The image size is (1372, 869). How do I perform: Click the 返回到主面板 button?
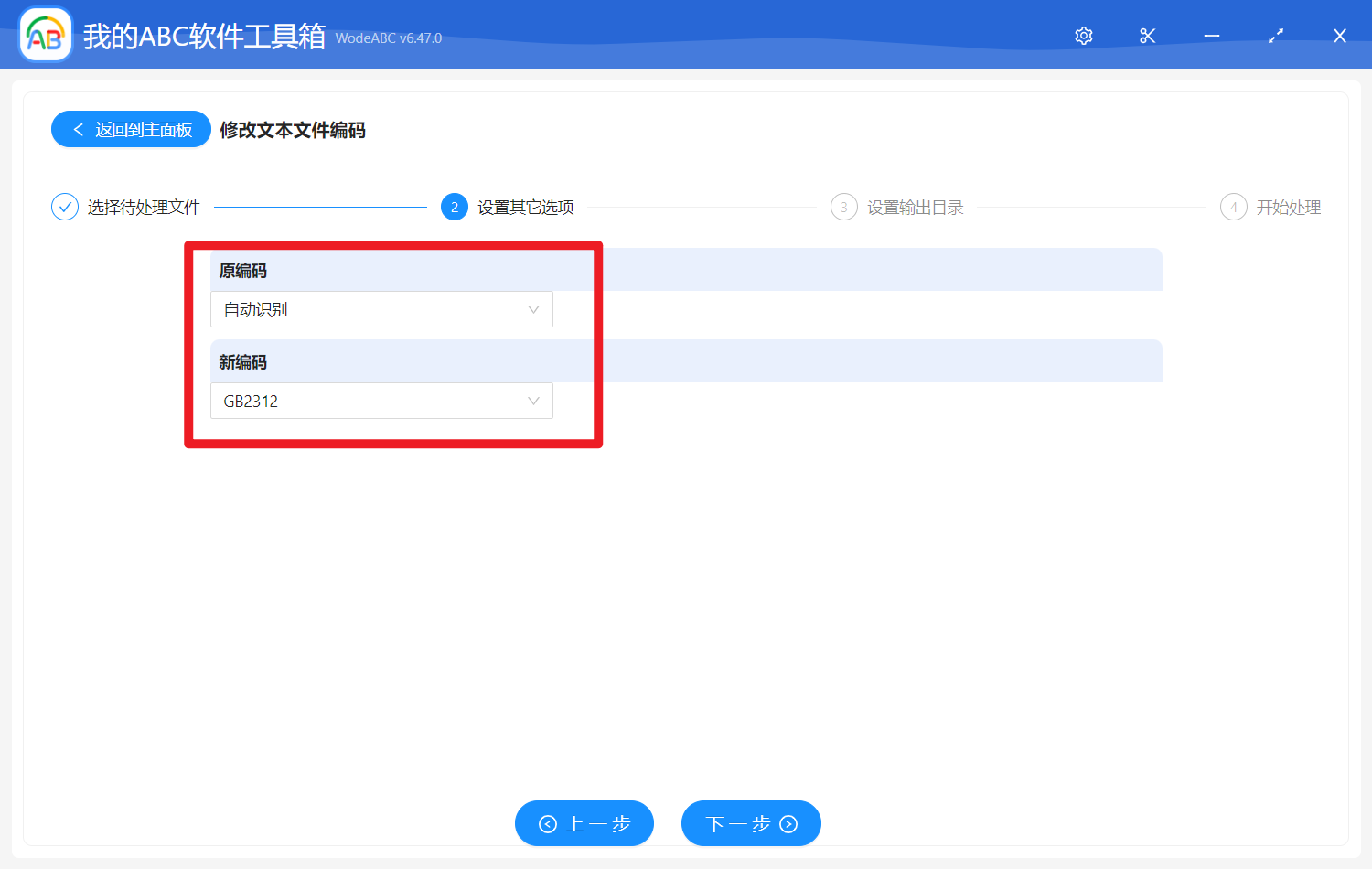click(131, 129)
